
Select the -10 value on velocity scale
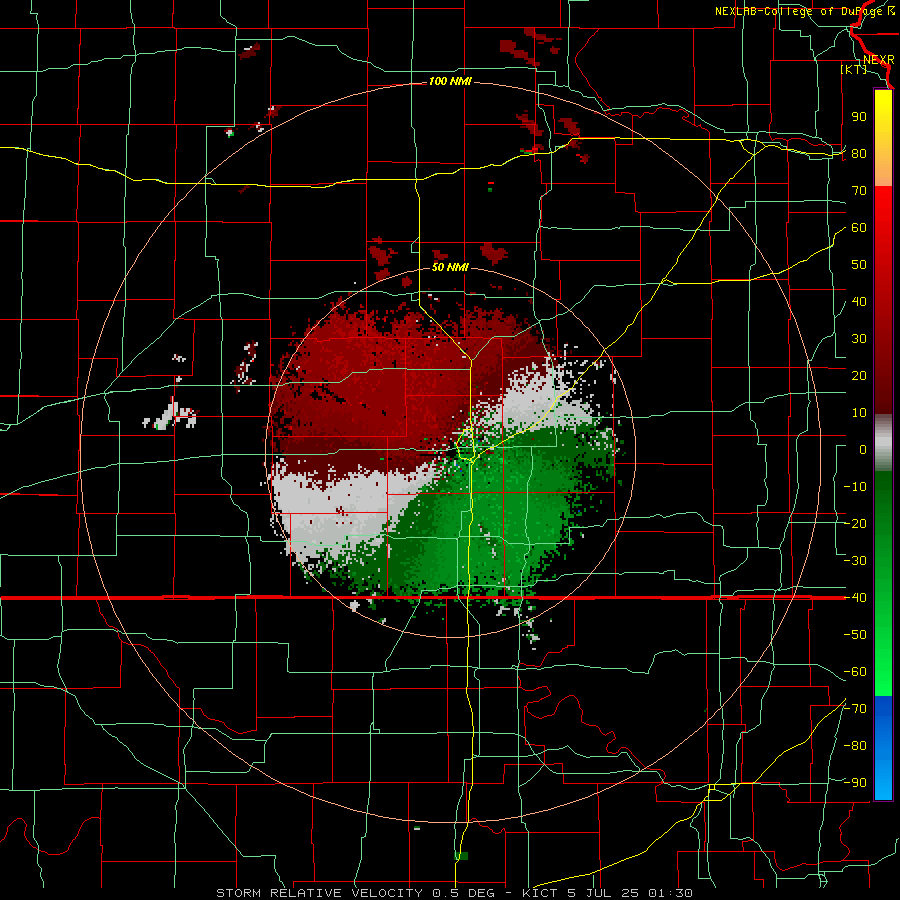855,487
